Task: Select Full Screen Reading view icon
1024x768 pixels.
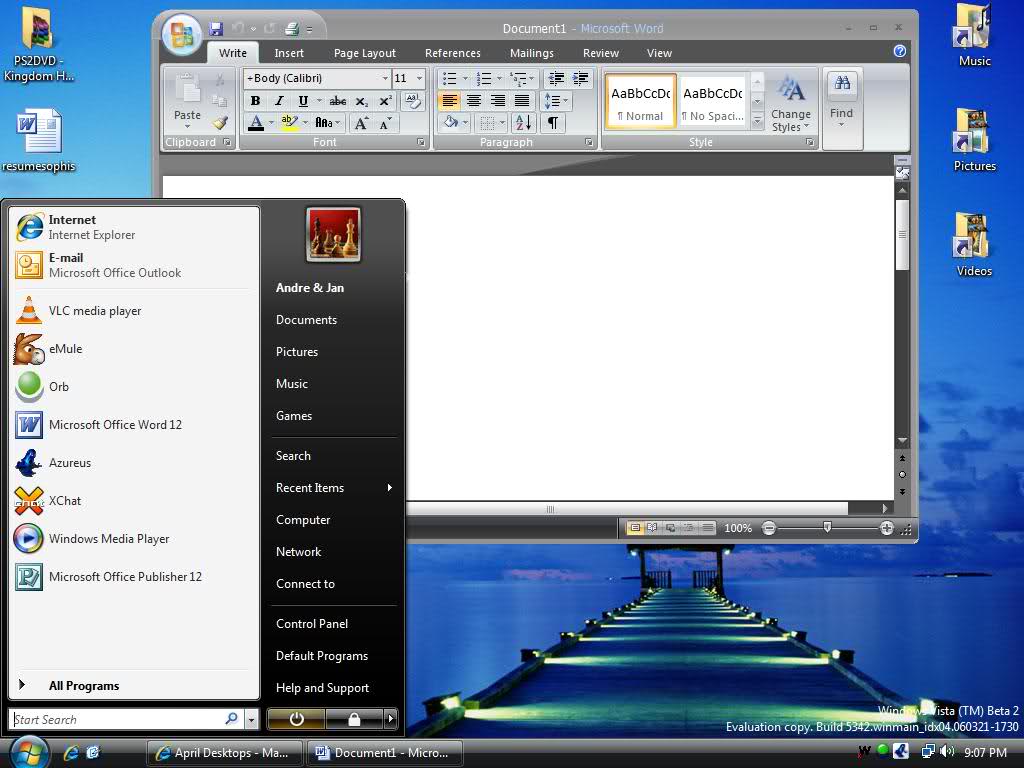Action: click(652, 528)
